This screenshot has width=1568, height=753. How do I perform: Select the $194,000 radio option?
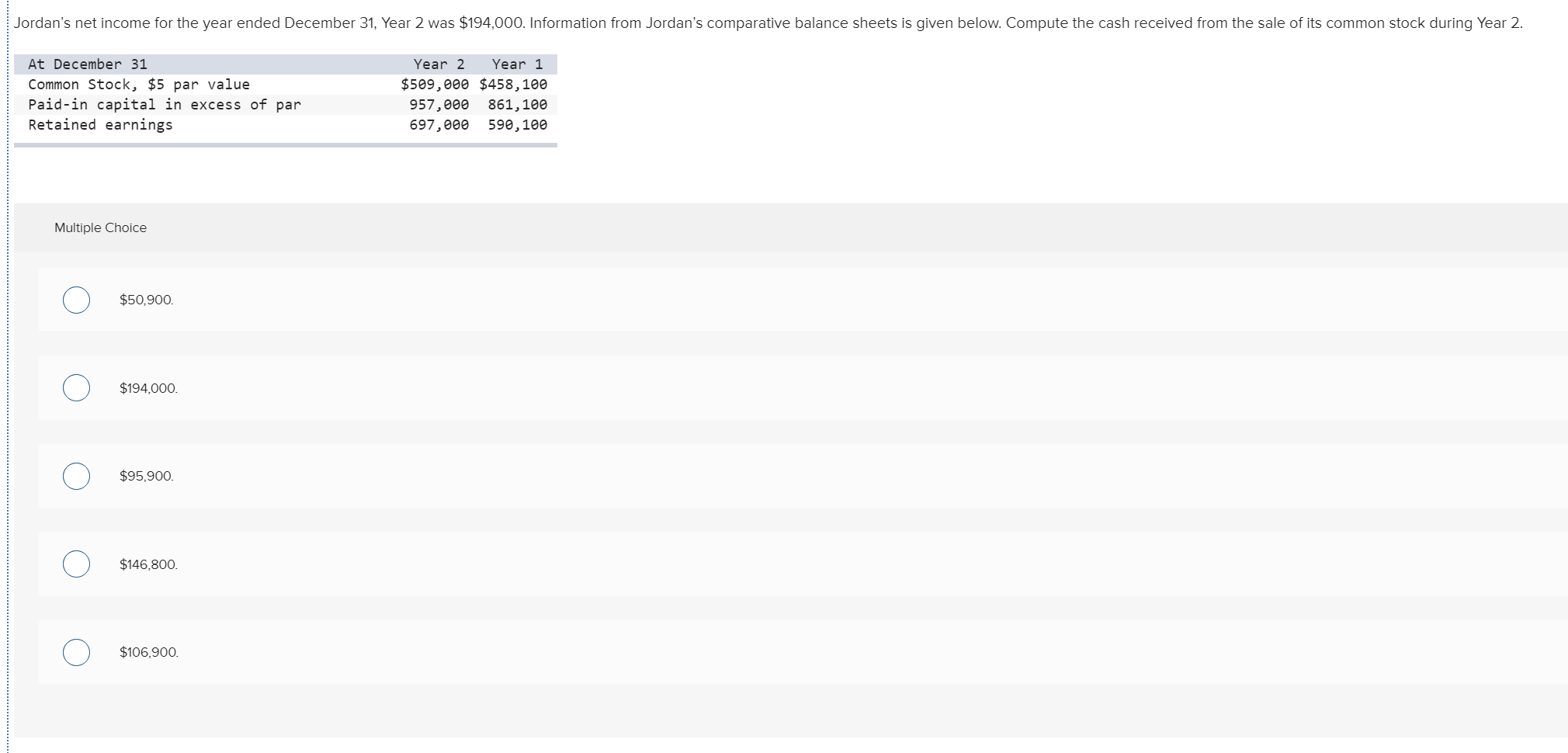click(x=76, y=388)
